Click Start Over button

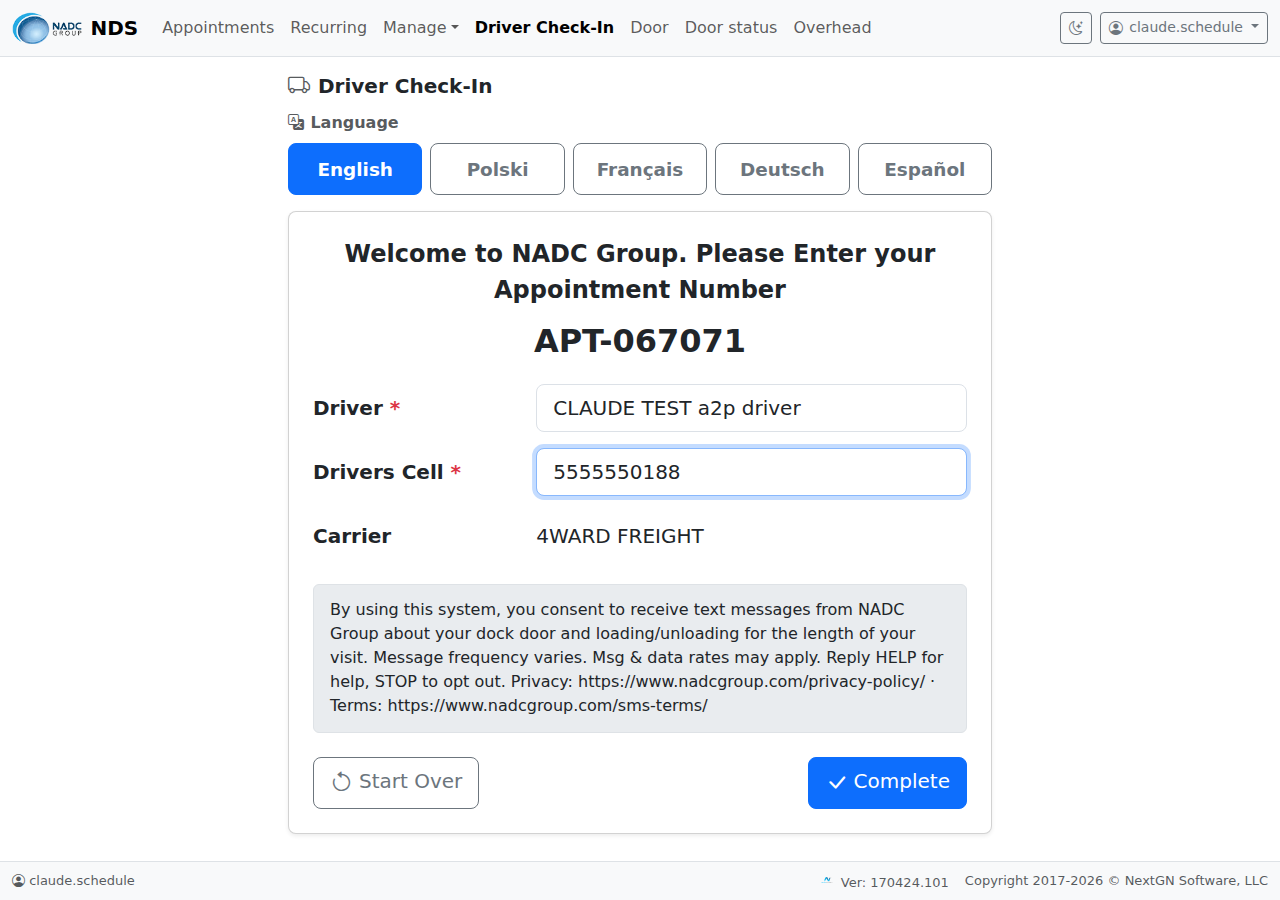coord(396,782)
